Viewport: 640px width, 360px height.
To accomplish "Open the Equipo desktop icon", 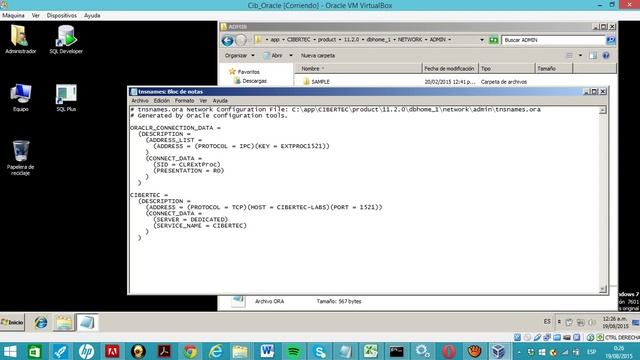I will coord(20,98).
